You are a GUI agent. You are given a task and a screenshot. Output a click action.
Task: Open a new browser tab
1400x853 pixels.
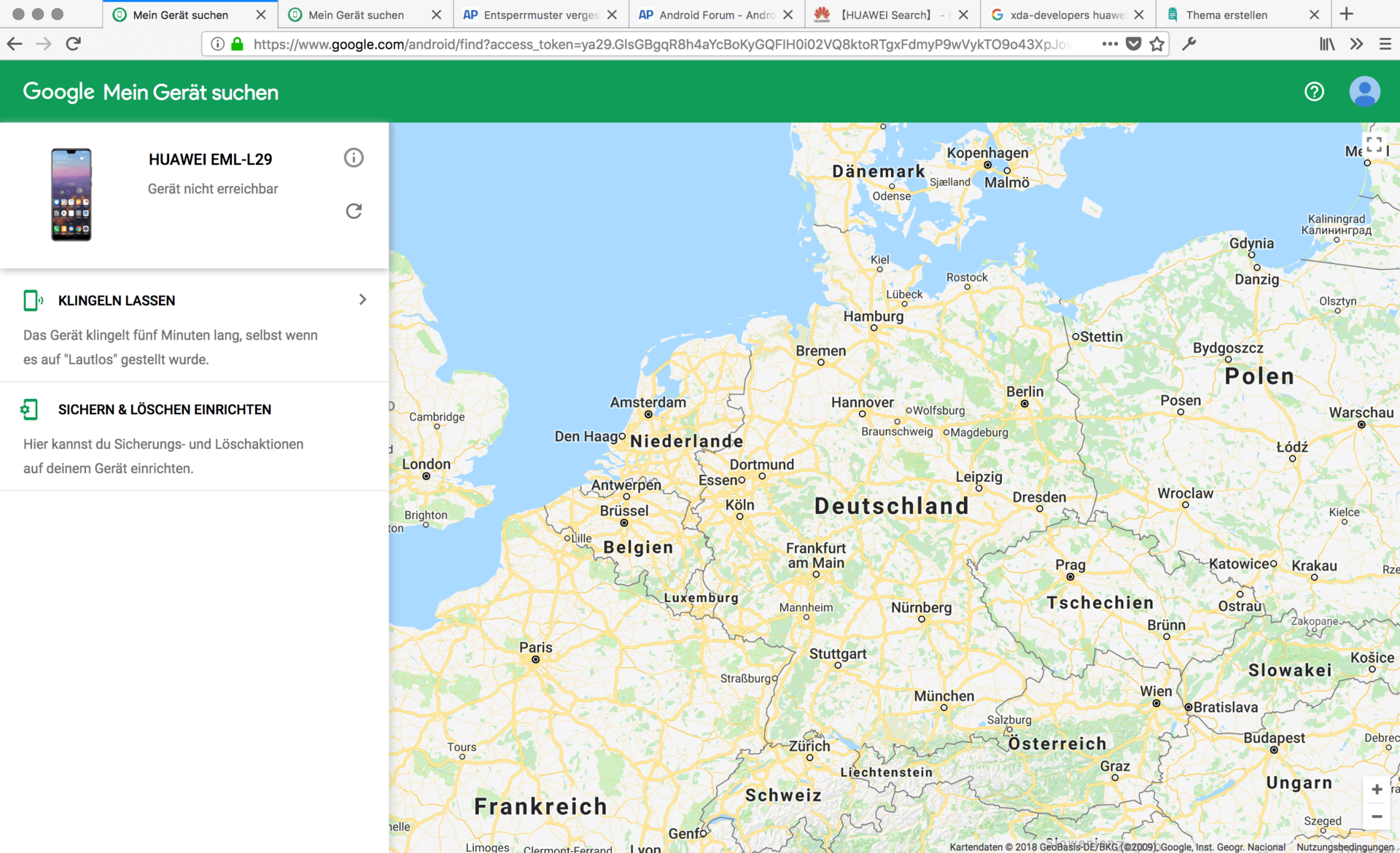coord(1346,14)
